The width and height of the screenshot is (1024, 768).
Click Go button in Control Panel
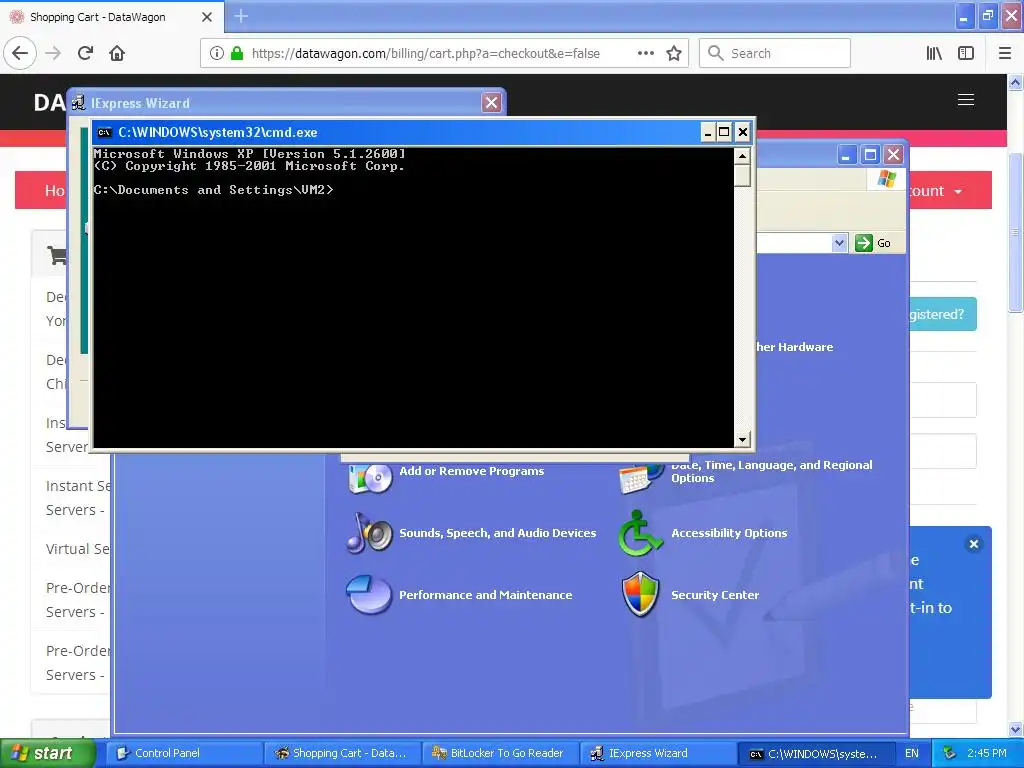click(x=873, y=243)
